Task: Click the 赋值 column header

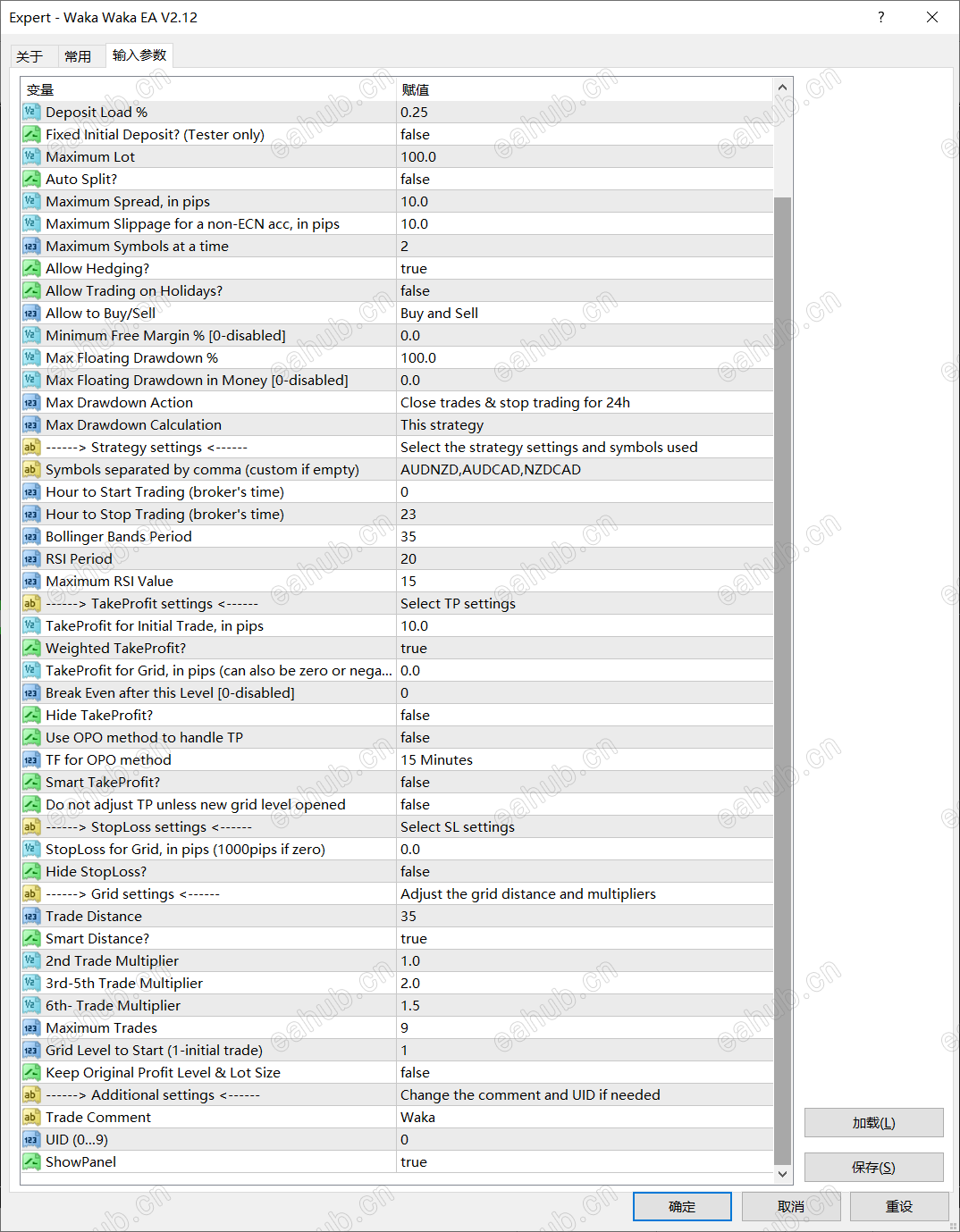Action: (585, 89)
